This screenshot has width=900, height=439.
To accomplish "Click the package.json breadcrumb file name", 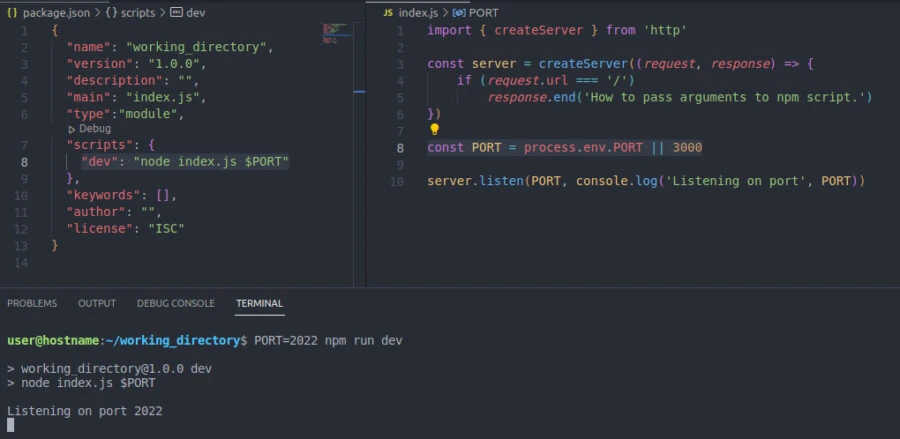I will click(56, 12).
